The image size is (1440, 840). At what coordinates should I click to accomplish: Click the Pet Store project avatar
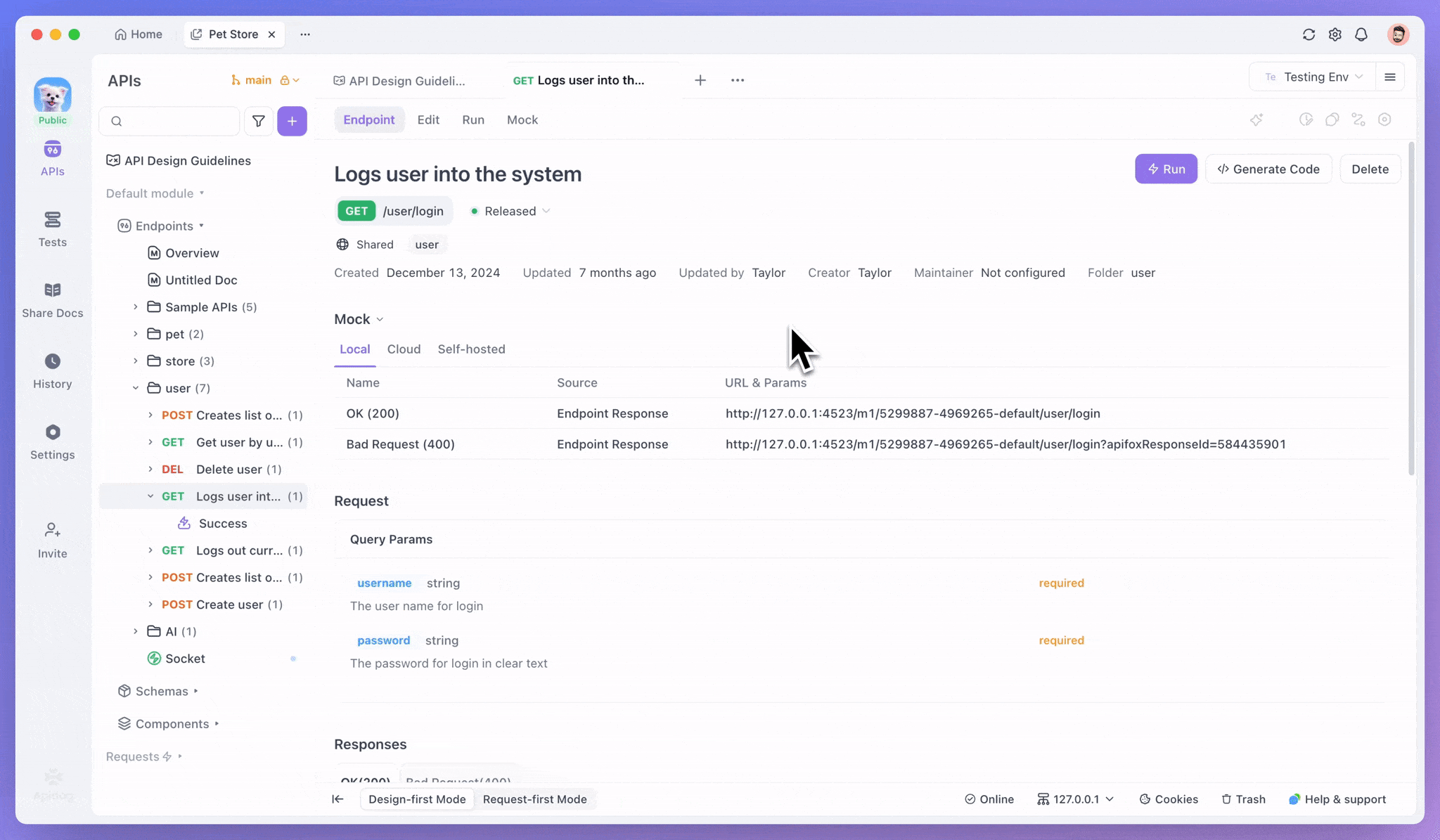52,95
